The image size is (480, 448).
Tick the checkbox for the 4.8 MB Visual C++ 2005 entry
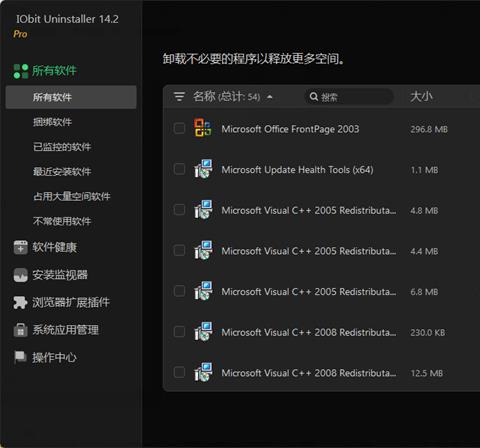click(179, 210)
